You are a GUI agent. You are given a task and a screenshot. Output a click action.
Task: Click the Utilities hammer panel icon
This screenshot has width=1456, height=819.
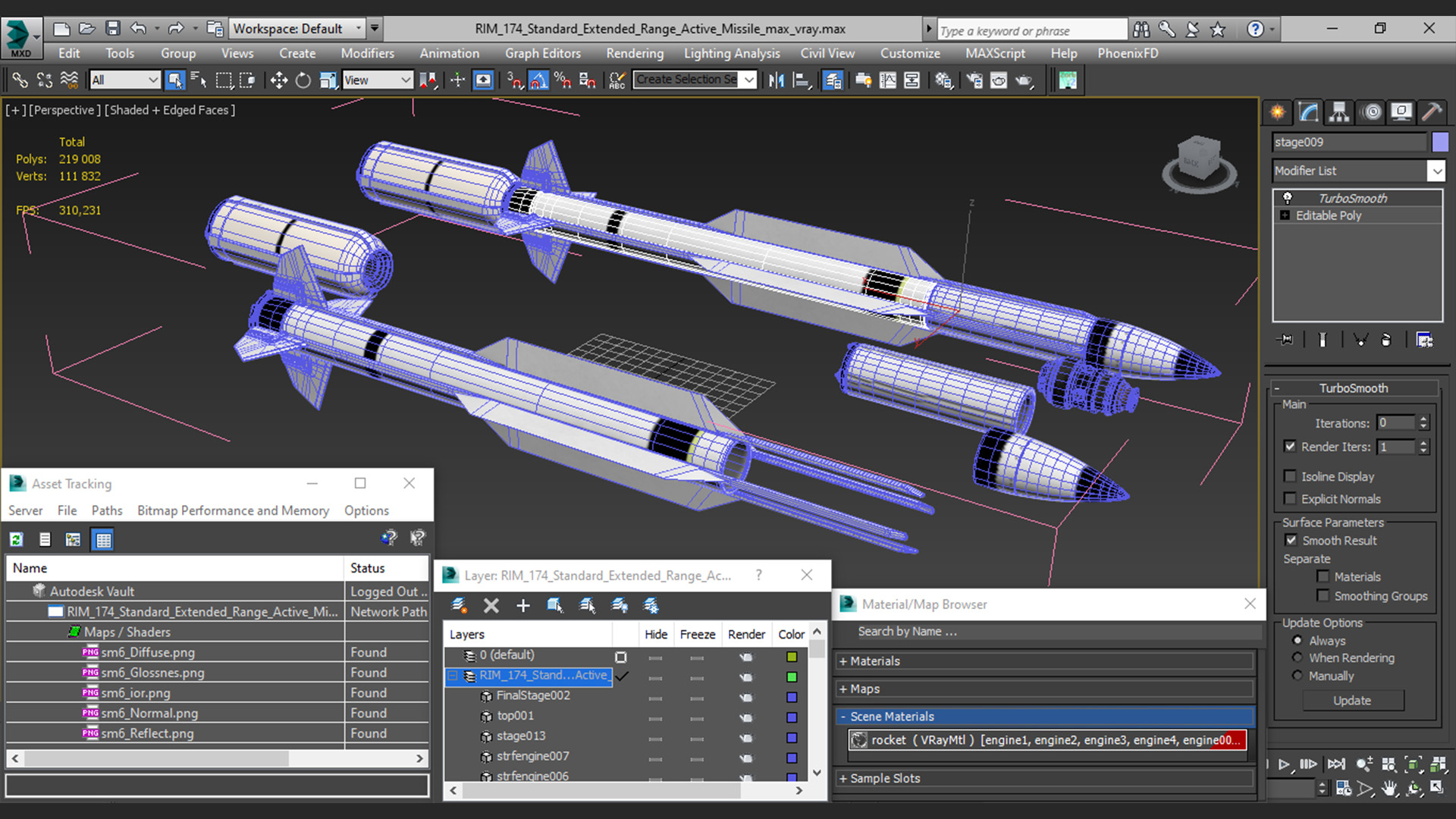(1432, 112)
